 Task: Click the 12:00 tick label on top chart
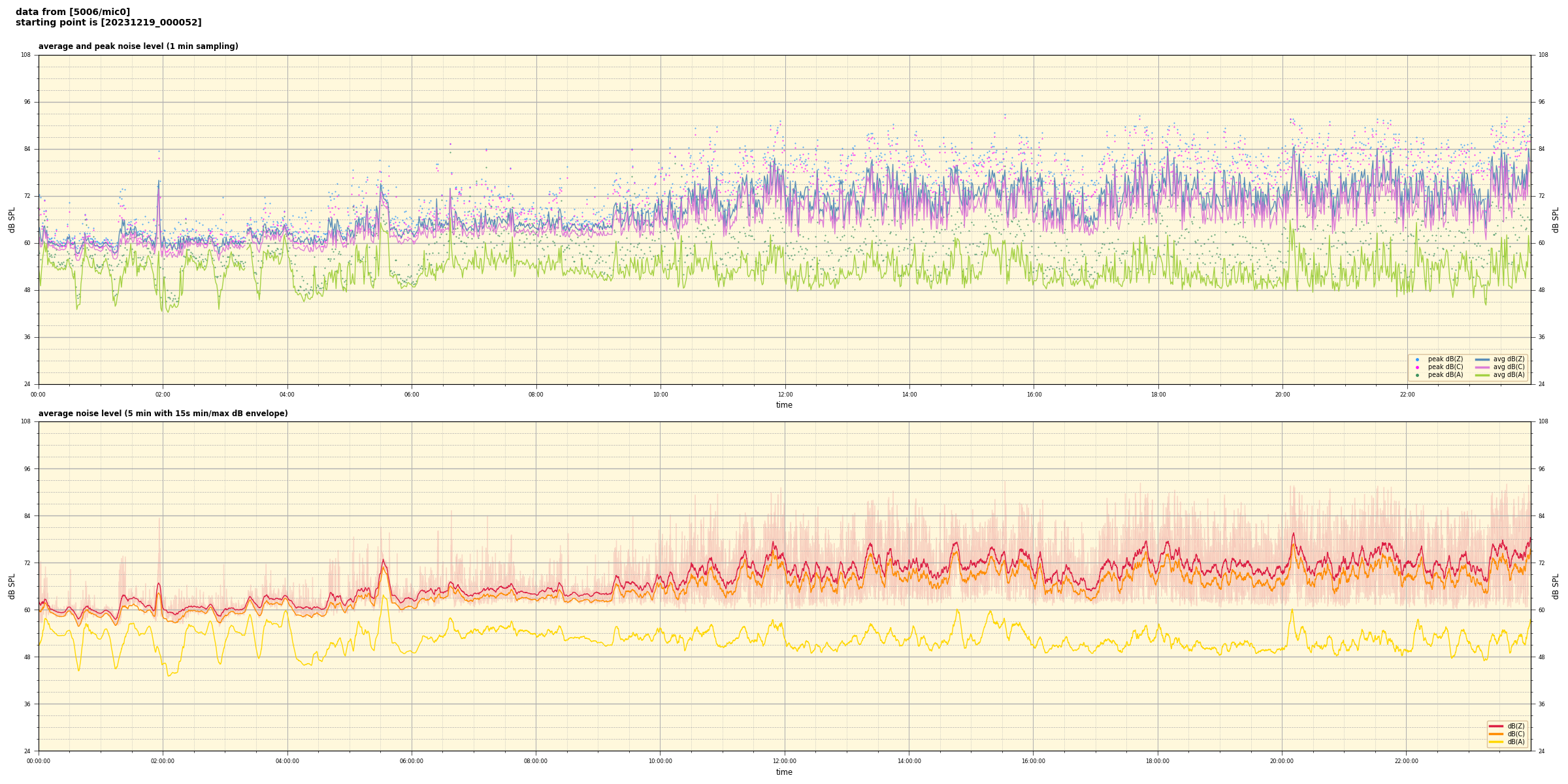785,395
